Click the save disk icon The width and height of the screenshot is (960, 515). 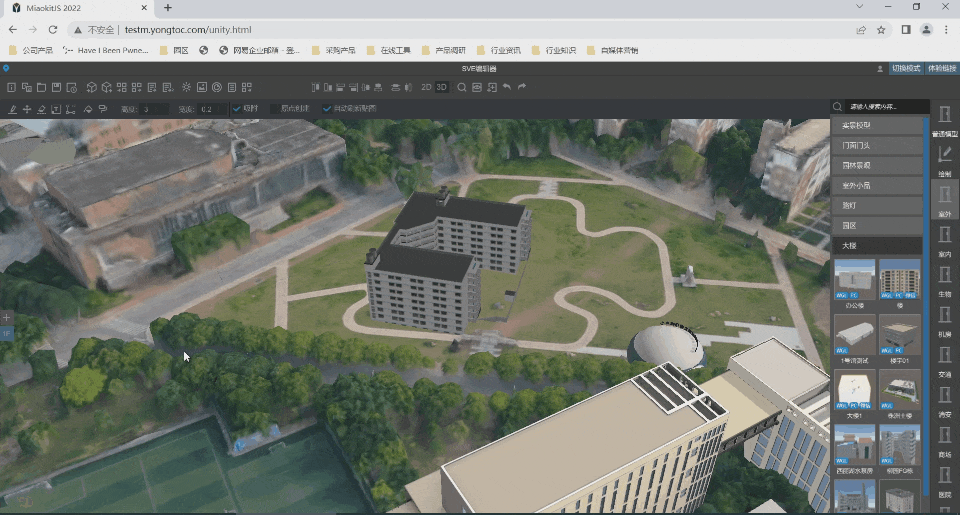click(57, 87)
